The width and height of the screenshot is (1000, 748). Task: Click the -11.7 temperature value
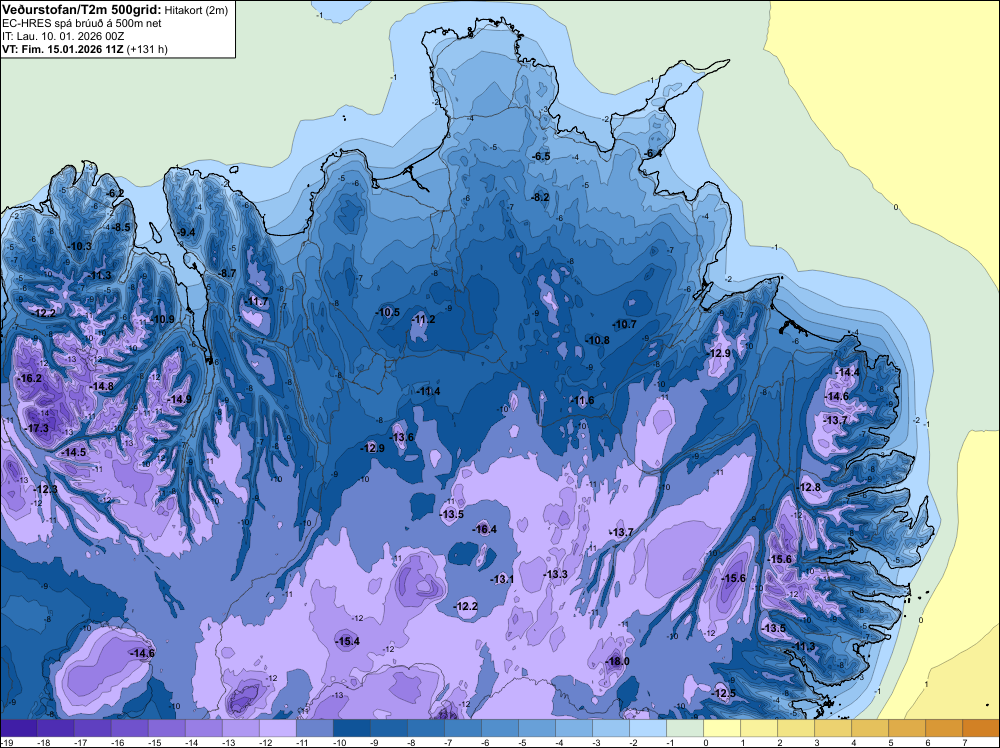tap(256, 302)
